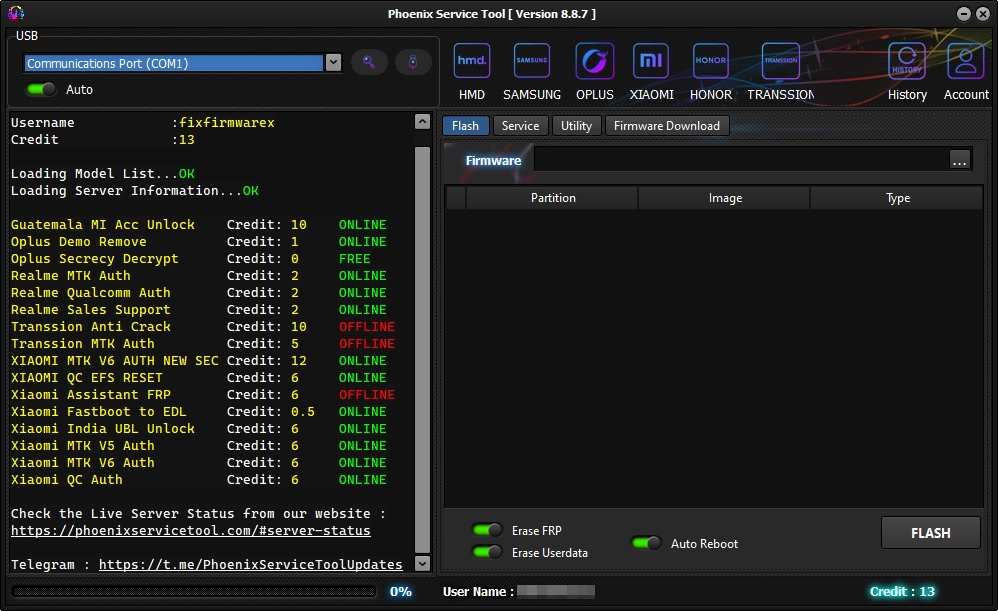Open the XIAOMI brand section
Image resolution: width=998 pixels, height=611 pixels.
(x=651, y=62)
